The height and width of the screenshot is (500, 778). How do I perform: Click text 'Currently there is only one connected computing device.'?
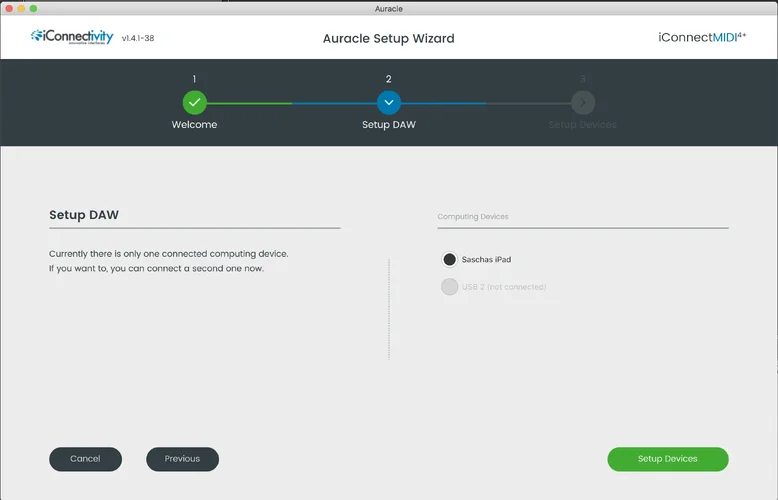tap(169, 253)
